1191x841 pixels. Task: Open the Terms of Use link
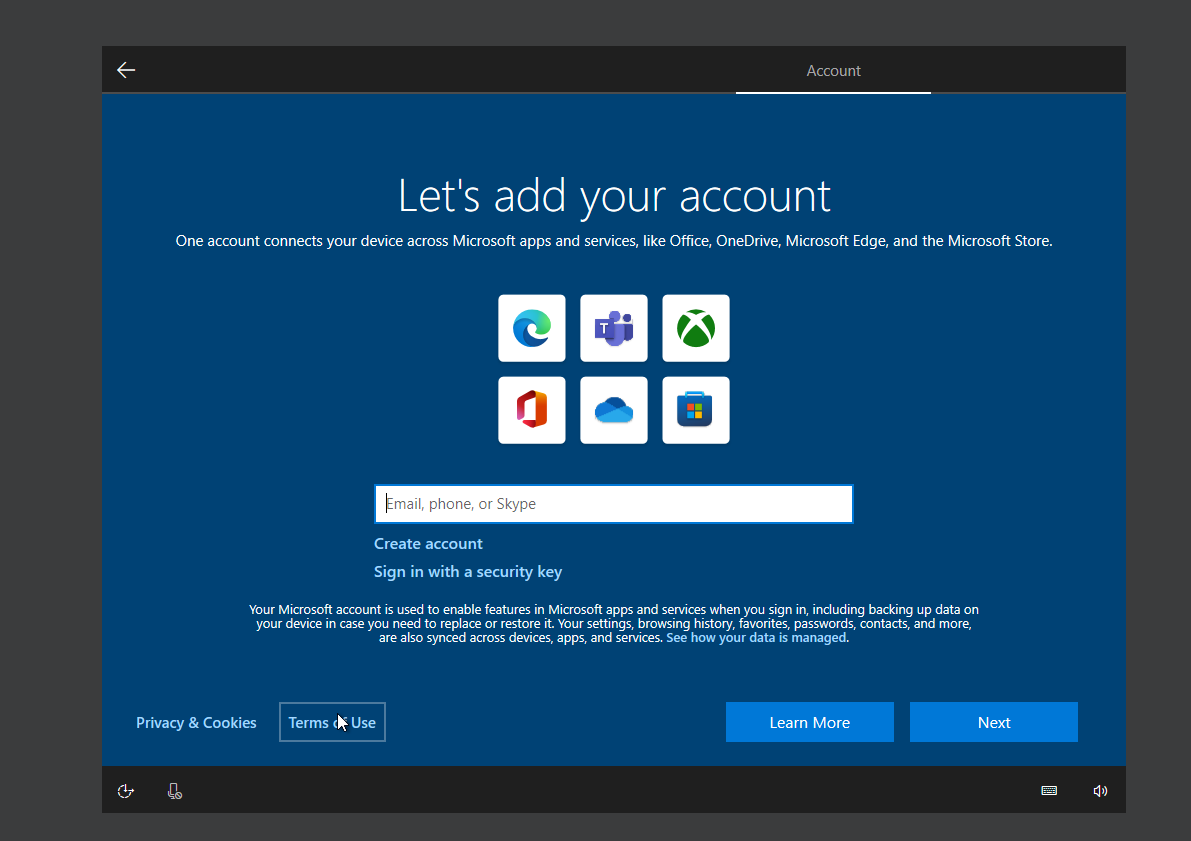pos(332,722)
